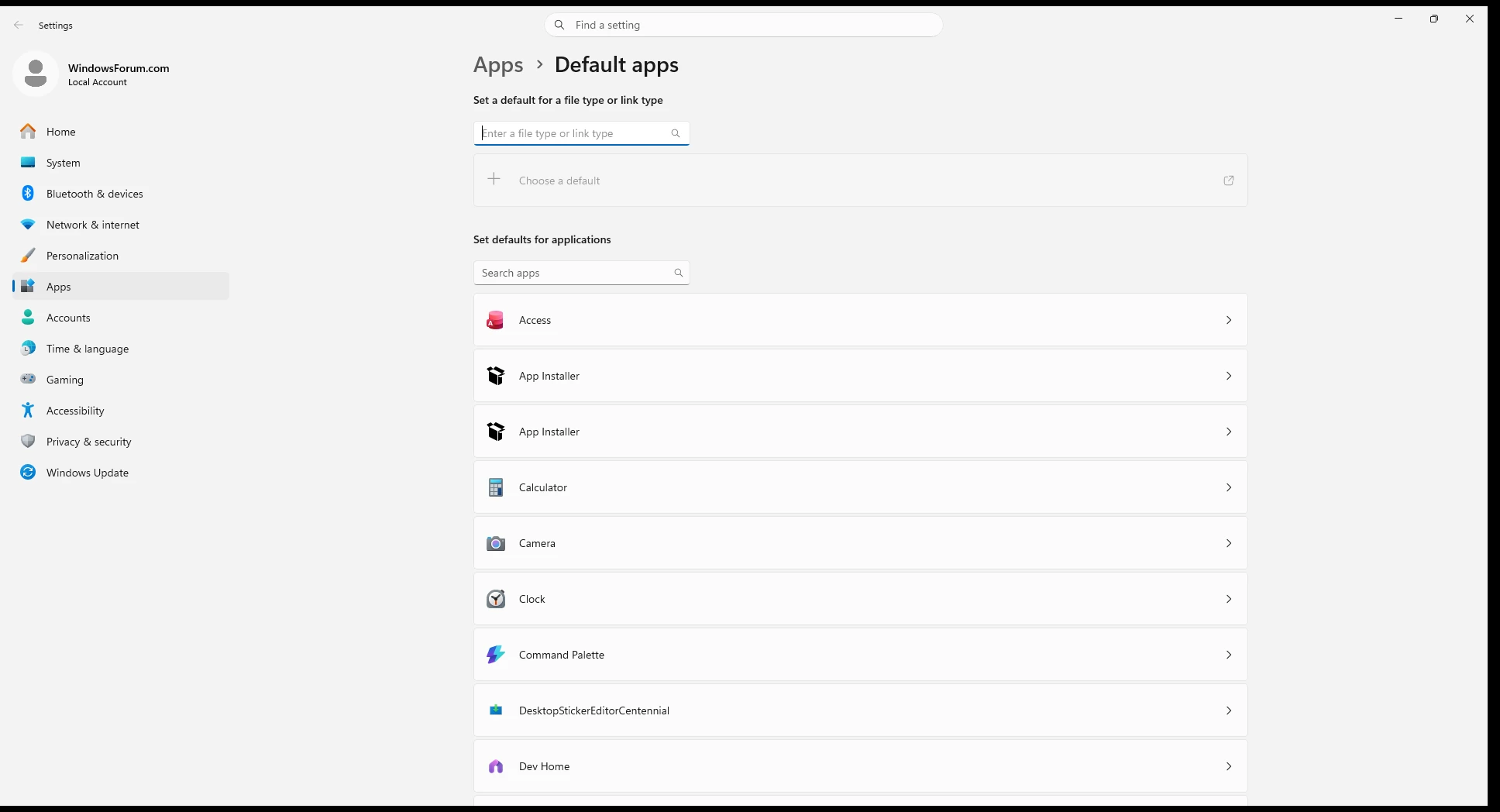Select Apps in the sidebar
This screenshot has height=812, width=1500.
coord(121,287)
